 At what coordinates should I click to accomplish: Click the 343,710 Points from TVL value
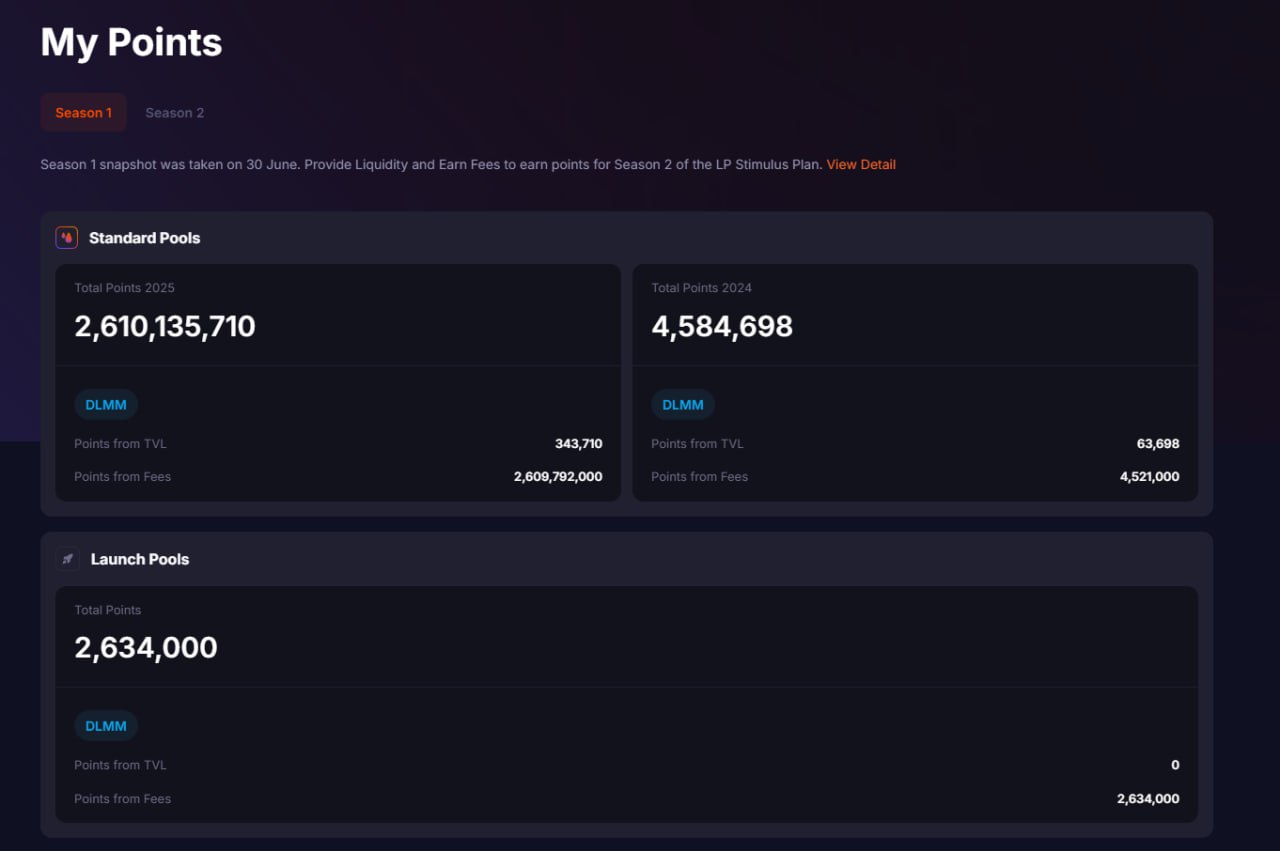tap(579, 444)
